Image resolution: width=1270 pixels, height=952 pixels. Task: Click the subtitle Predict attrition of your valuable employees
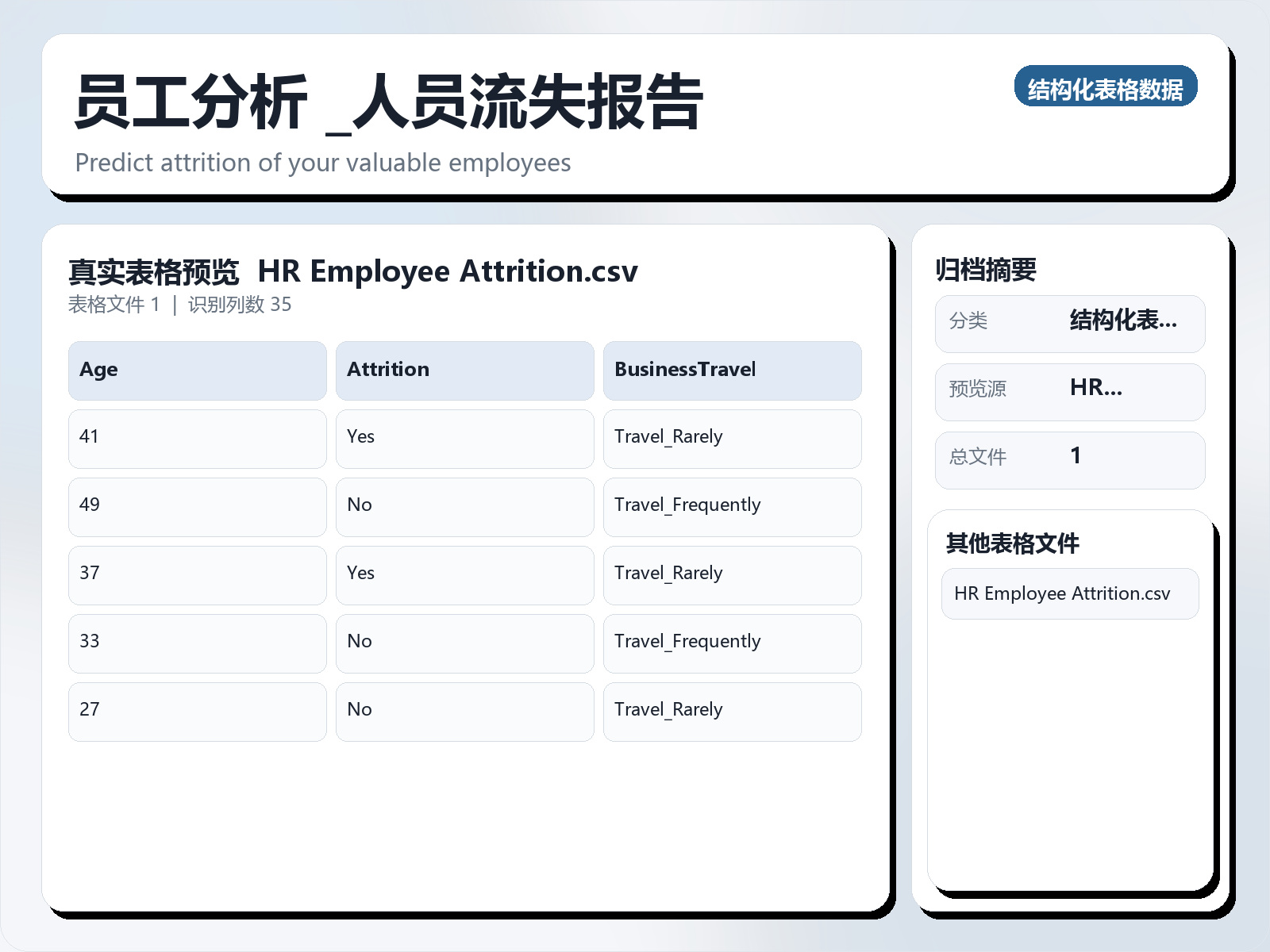pos(323,163)
